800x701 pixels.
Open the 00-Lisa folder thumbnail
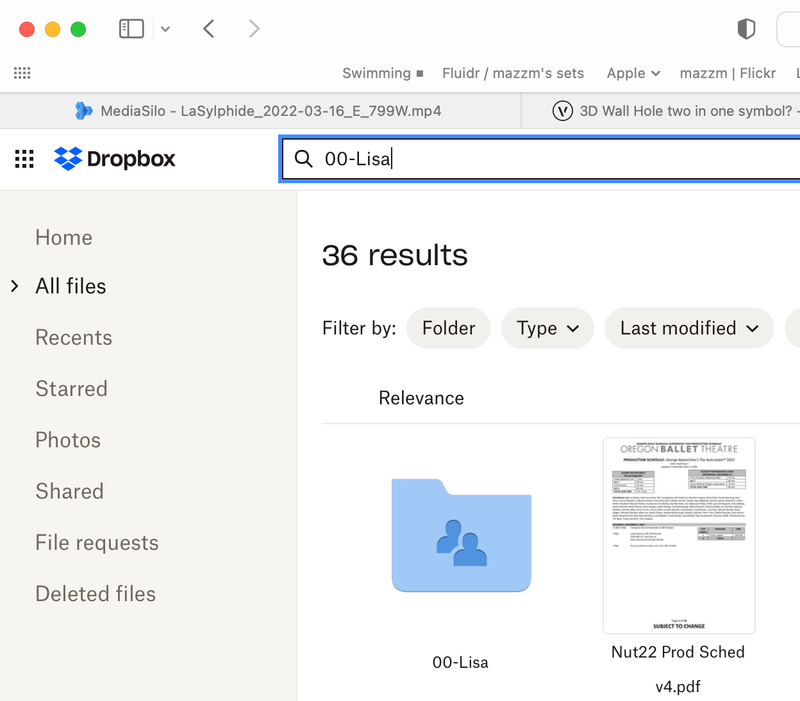click(462, 535)
